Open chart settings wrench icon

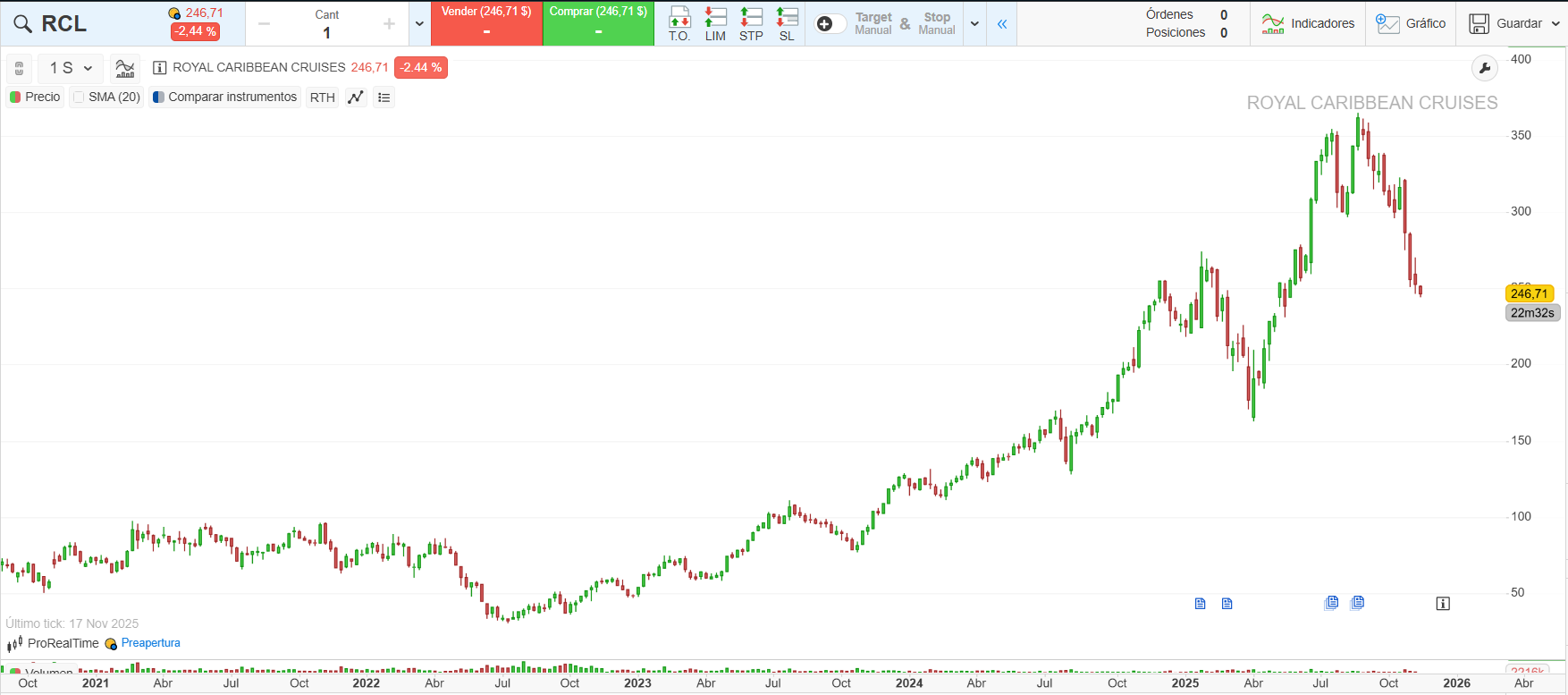[x=1484, y=68]
